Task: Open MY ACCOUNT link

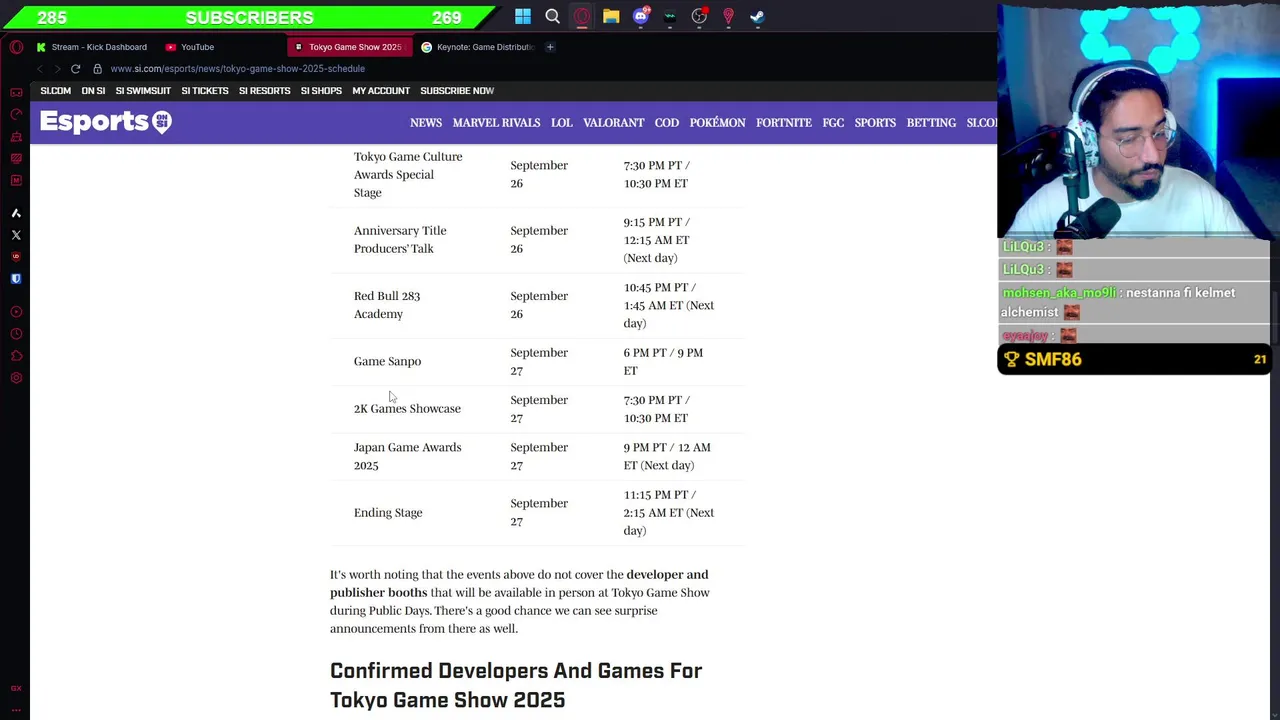Action: [381, 91]
